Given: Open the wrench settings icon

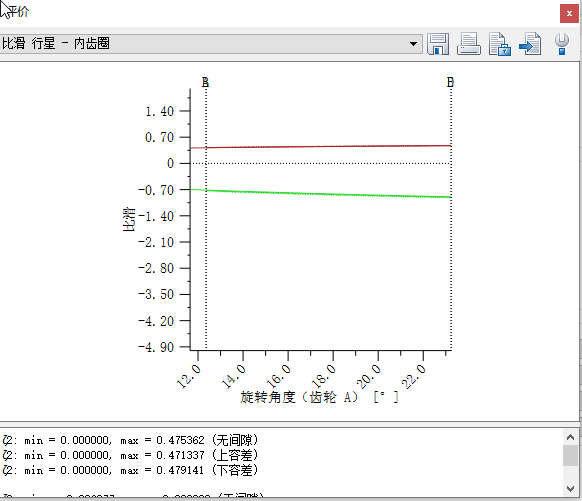Looking at the screenshot, I should (x=562, y=44).
